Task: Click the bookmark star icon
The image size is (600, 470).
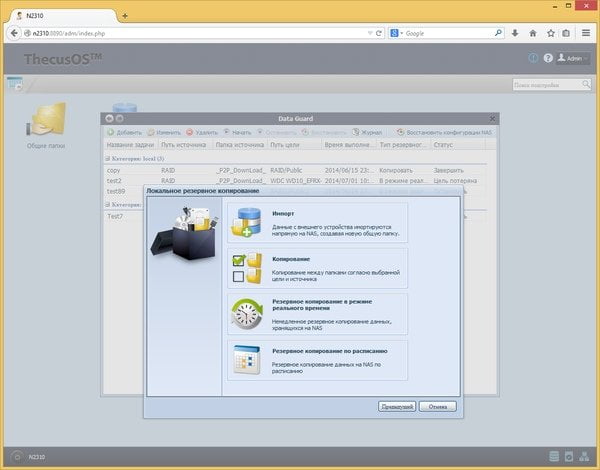Action: point(551,33)
